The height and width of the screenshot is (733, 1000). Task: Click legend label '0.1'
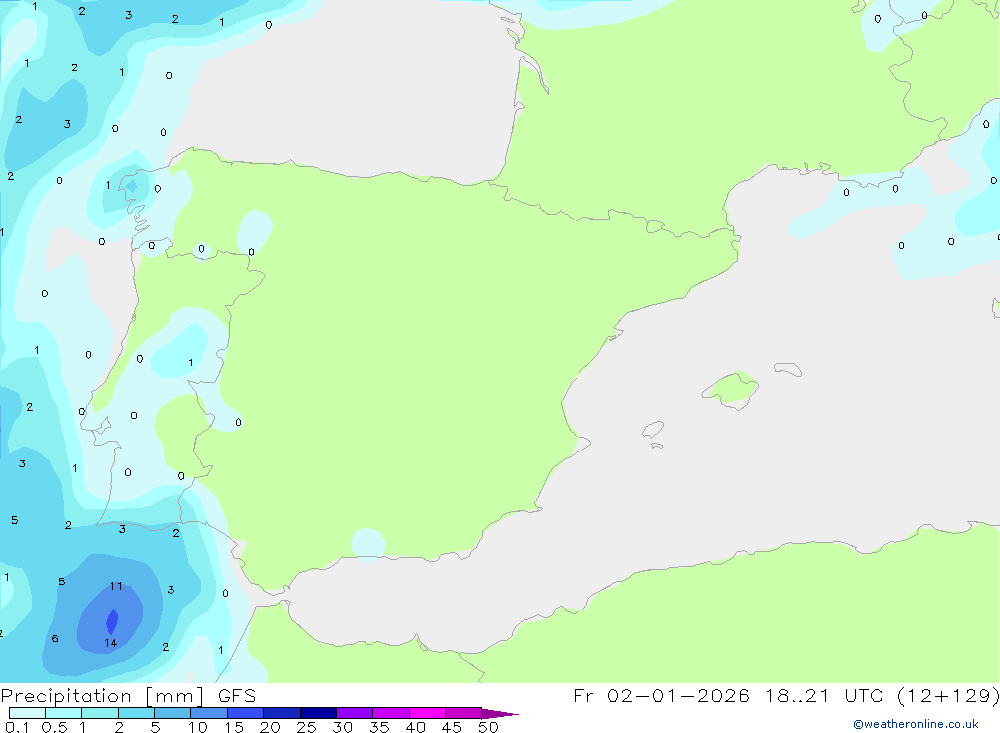click(17, 727)
